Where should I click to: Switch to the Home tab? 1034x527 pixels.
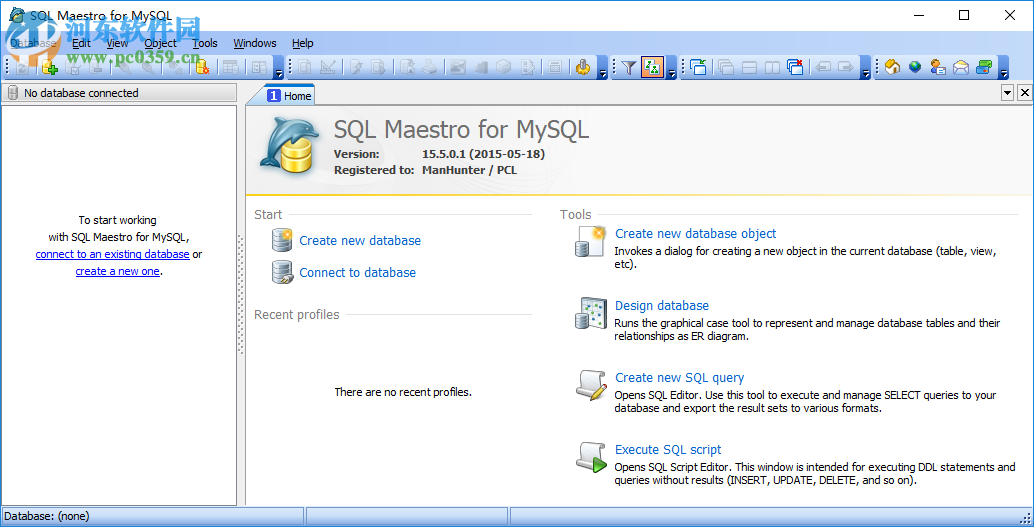point(289,96)
